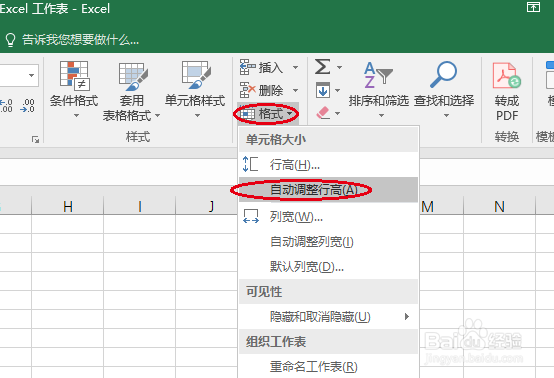The width and height of the screenshot is (554, 378).
Task: Select Row Height (行高) menu item
Action: click(x=328, y=164)
